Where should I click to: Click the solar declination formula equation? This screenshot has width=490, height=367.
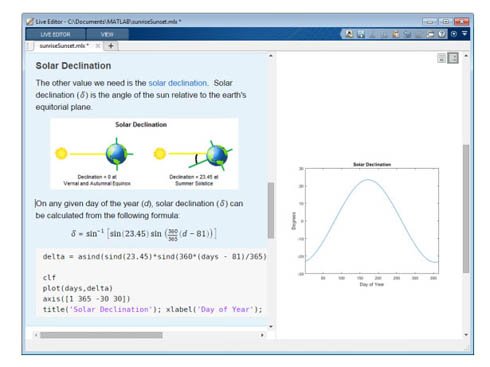pos(144,234)
